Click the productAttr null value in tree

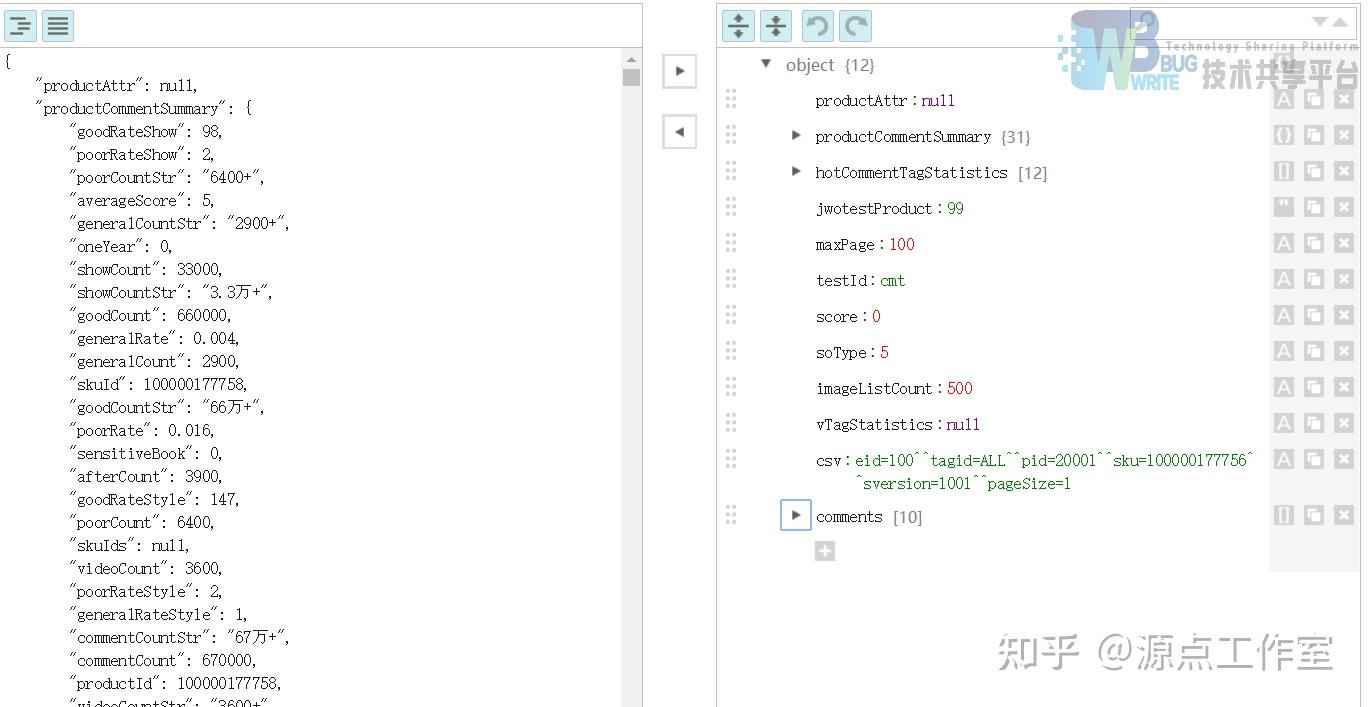pyautogui.click(x=938, y=100)
